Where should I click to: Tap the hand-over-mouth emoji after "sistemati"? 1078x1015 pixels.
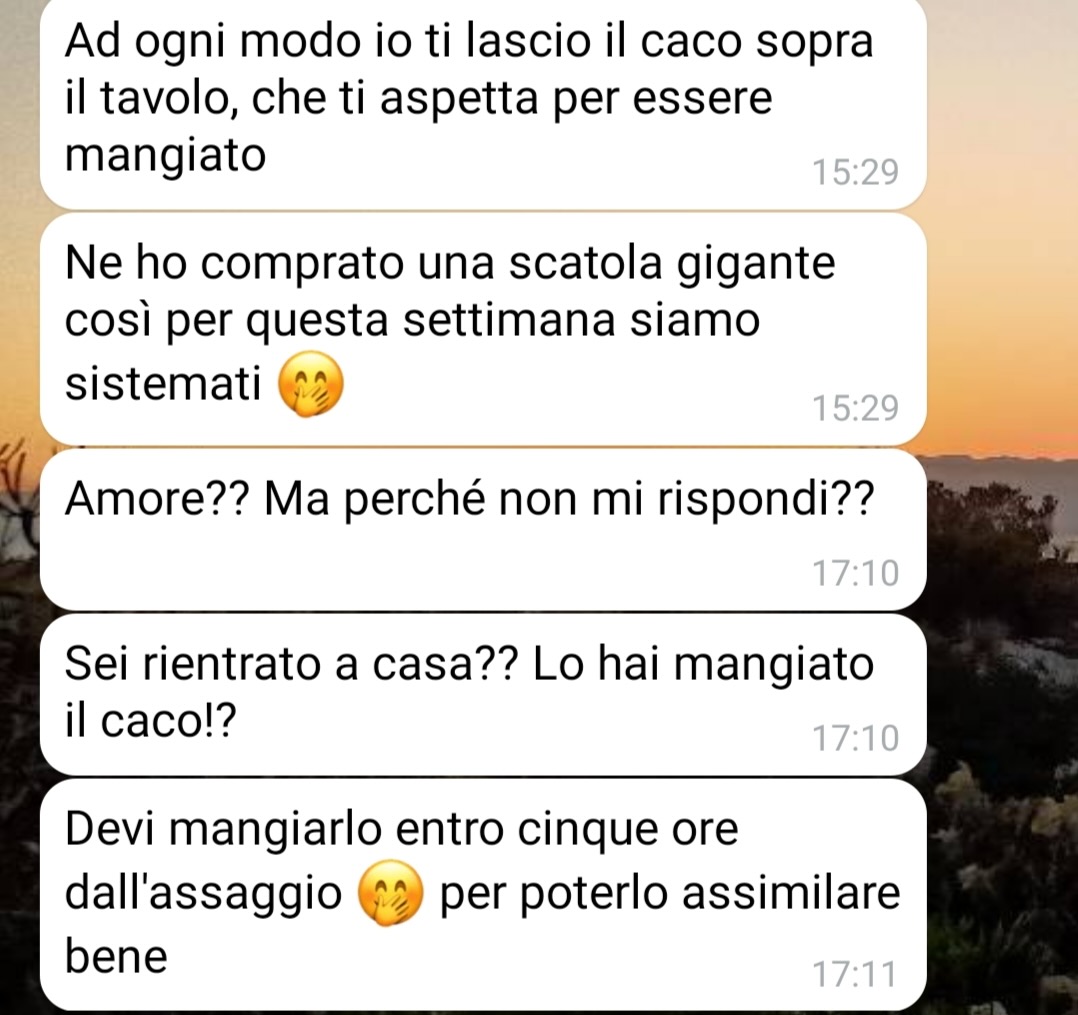310,384
